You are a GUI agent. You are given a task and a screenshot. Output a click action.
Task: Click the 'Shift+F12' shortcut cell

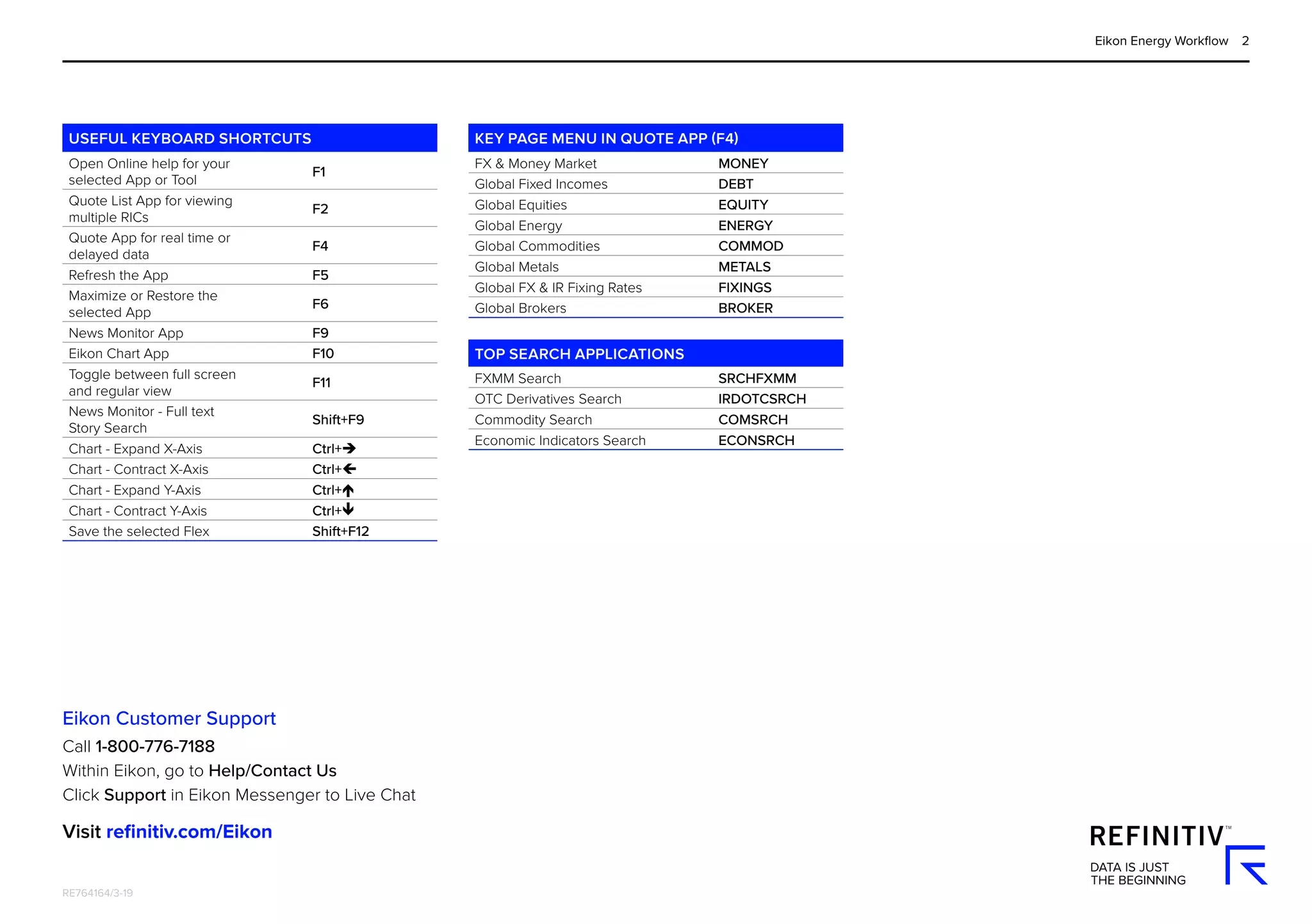341,531
